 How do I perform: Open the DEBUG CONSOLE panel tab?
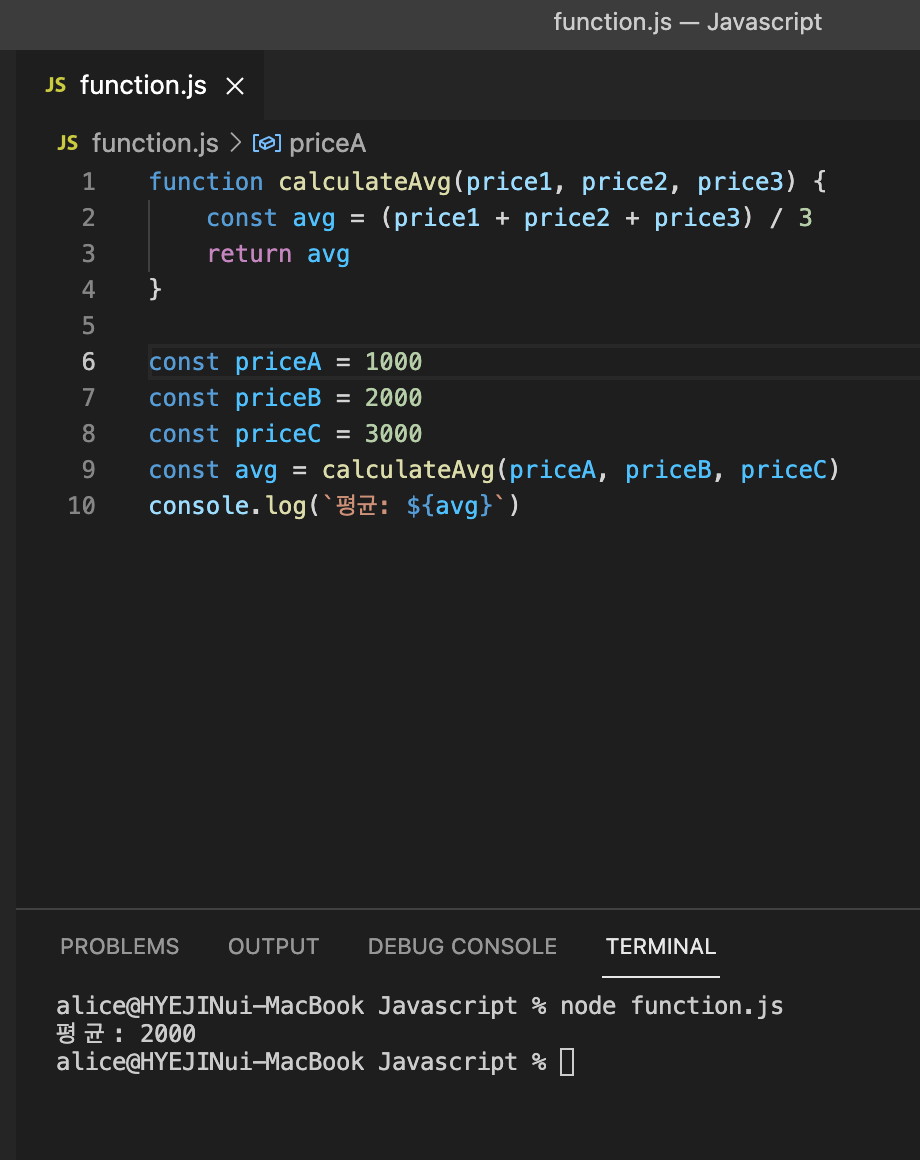click(462, 946)
